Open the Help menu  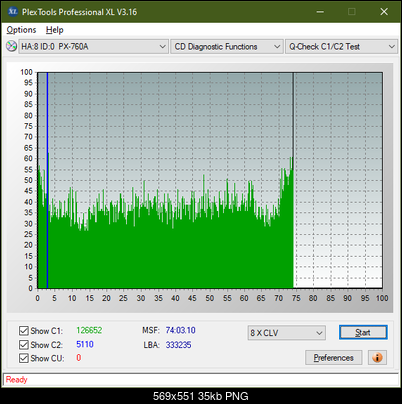pos(54,30)
